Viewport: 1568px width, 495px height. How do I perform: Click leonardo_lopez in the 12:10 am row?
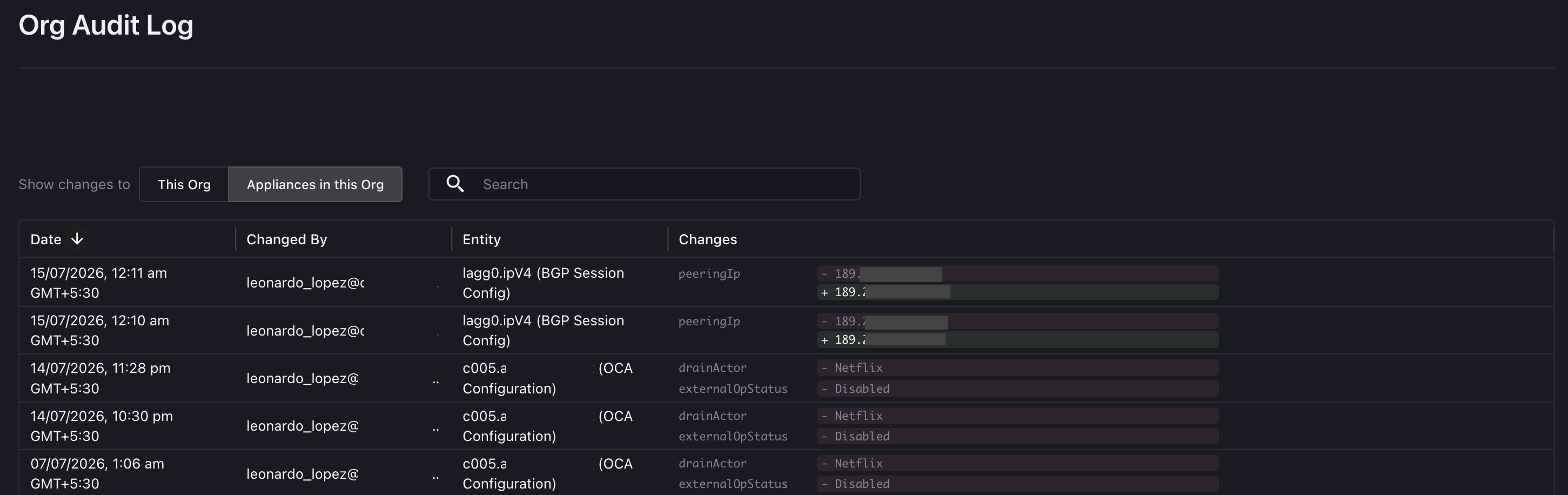coord(306,331)
